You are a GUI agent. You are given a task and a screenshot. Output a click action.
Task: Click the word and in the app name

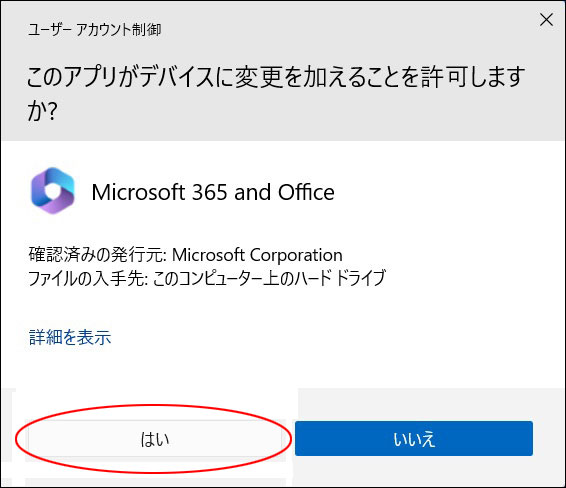[253, 192]
